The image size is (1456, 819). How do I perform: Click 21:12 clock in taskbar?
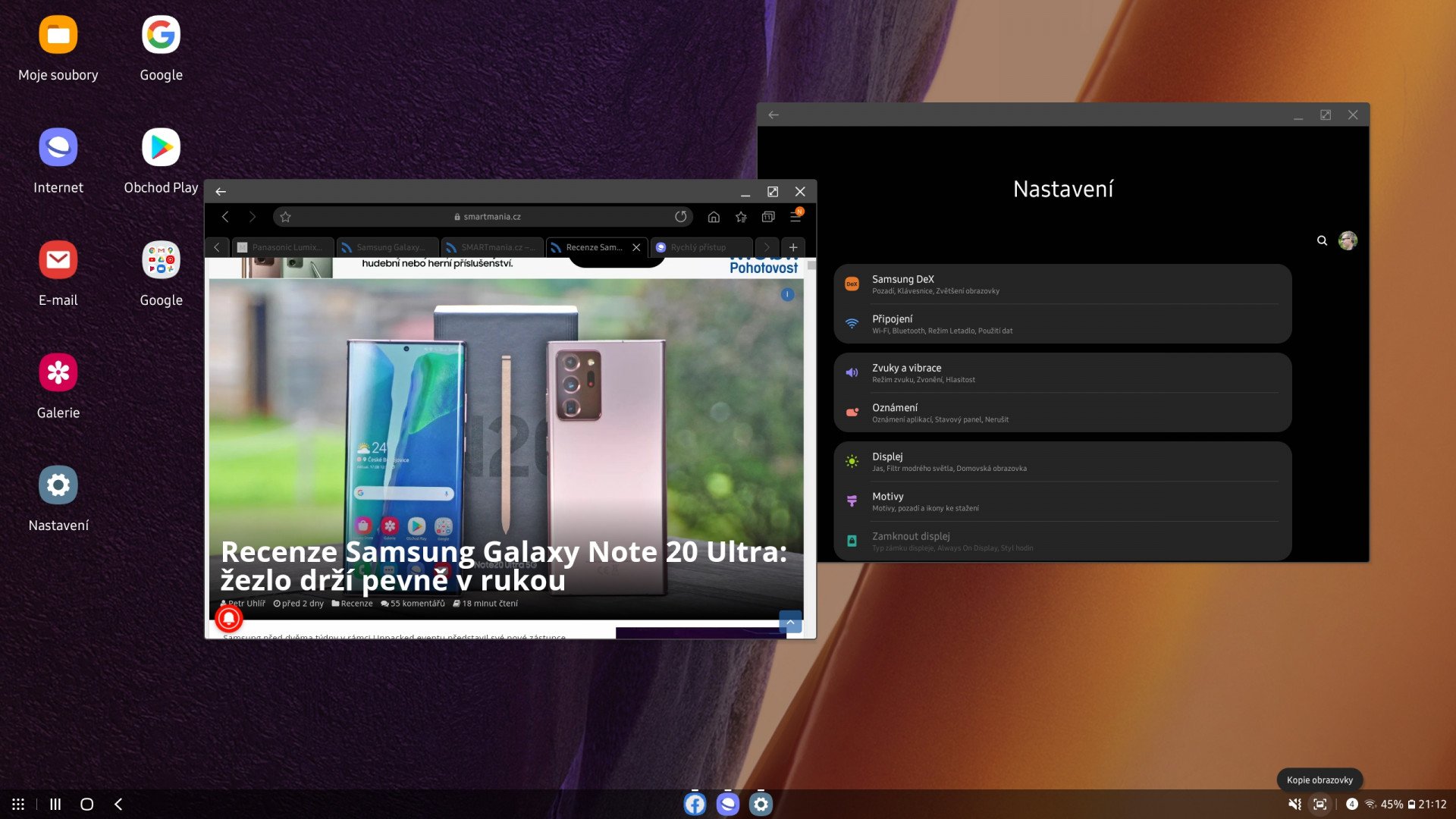click(x=1432, y=805)
